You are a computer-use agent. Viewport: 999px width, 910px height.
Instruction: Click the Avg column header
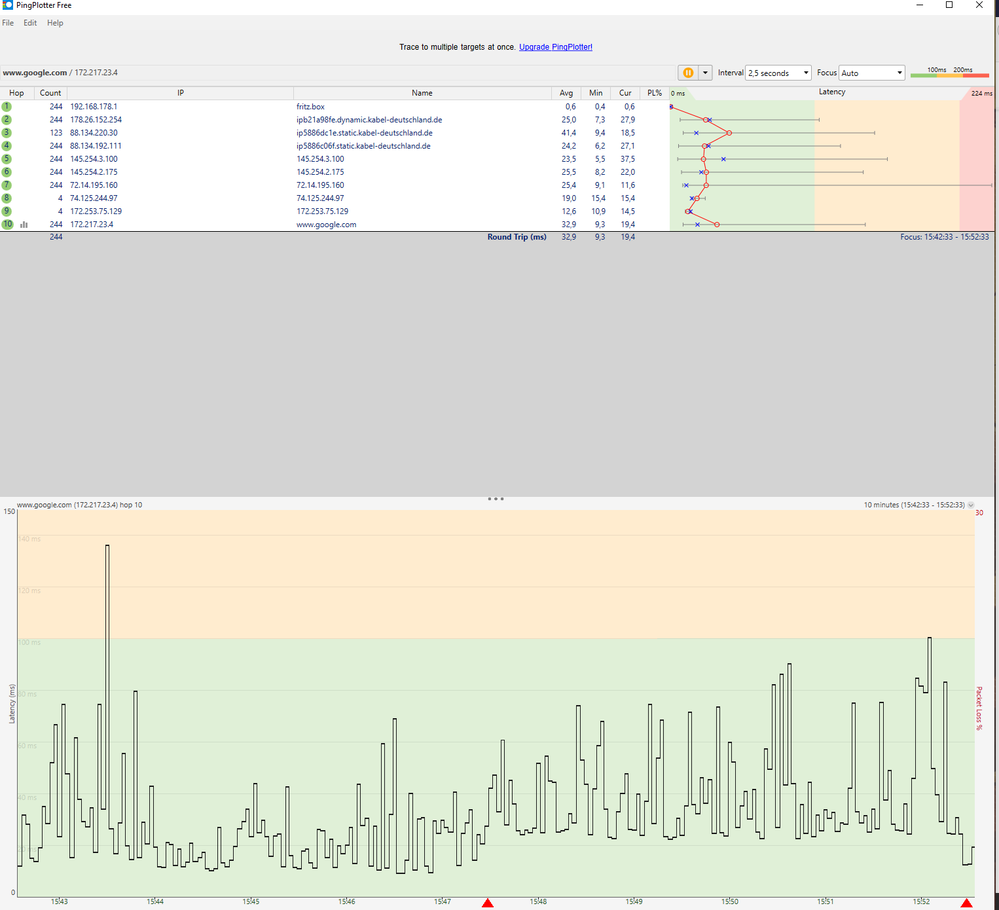566,93
